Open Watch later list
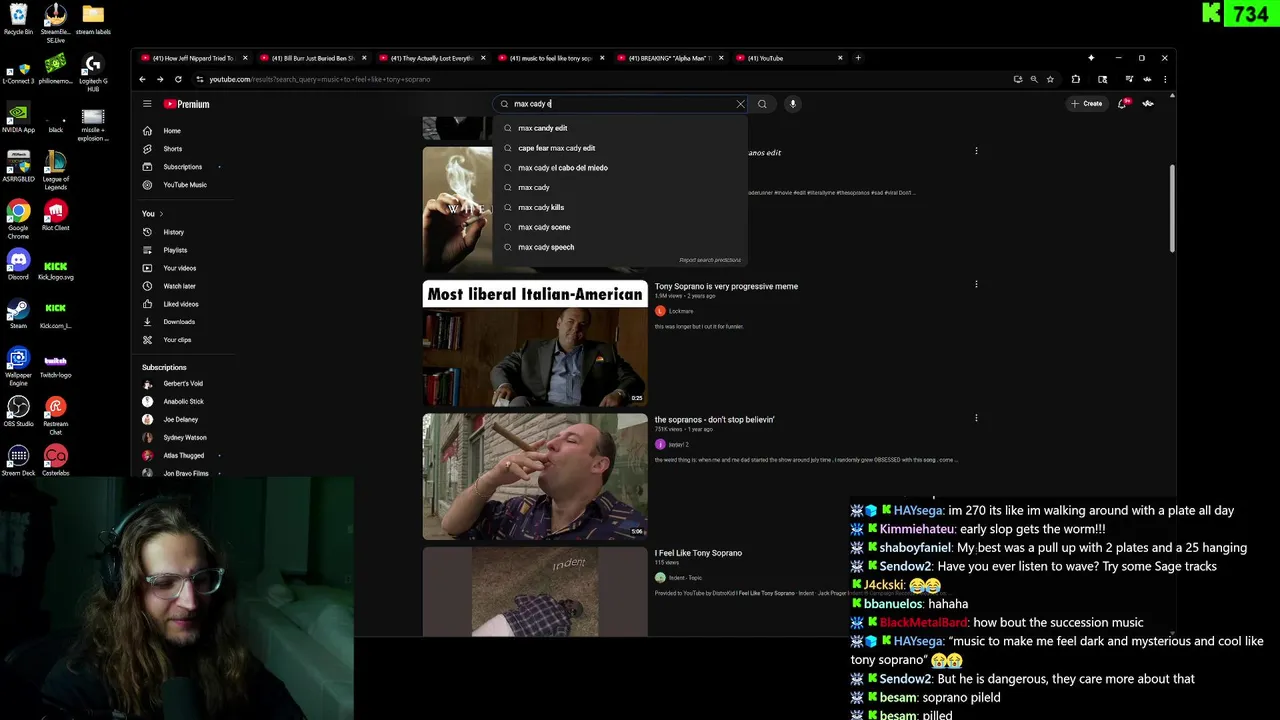 [x=180, y=286]
